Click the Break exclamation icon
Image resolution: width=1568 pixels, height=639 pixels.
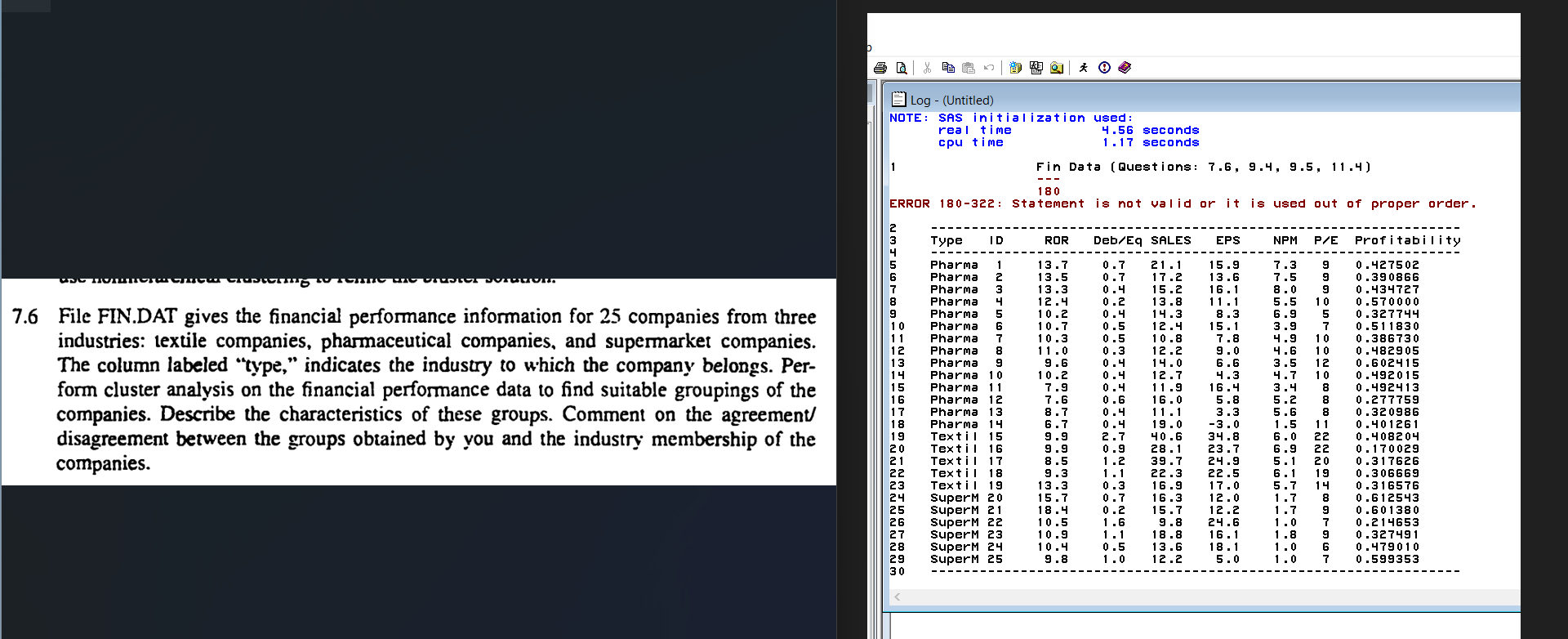coord(1104,68)
